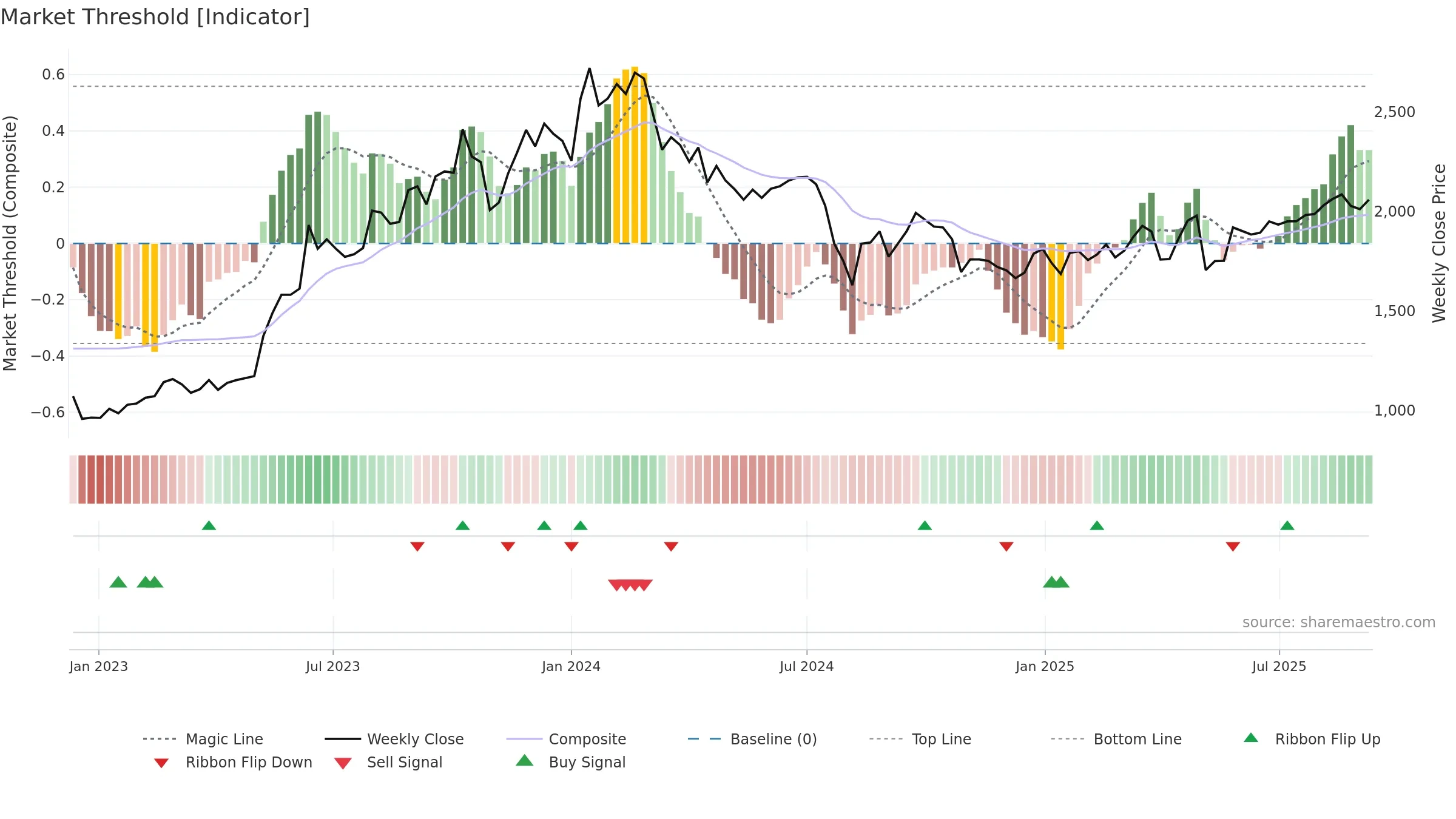The height and width of the screenshot is (819, 1456).
Task: Click the −0.6 tick on left axis
Action: click(x=48, y=413)
